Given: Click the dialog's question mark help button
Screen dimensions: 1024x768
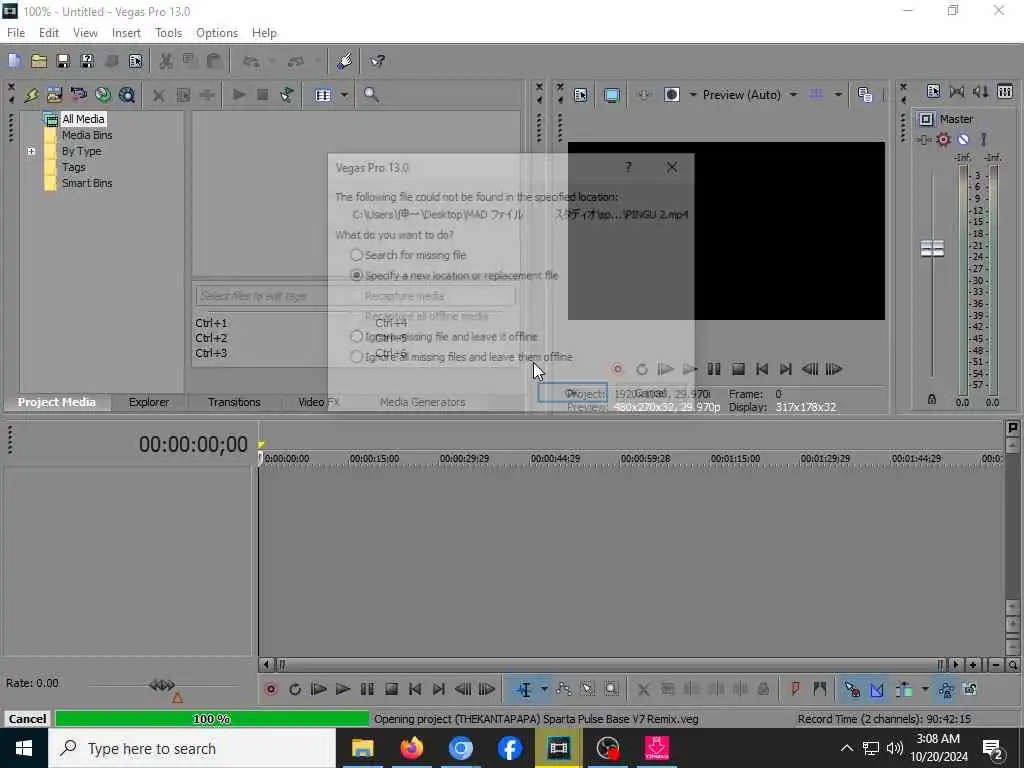Looking at the screenshot, I should tap(628, 167).
